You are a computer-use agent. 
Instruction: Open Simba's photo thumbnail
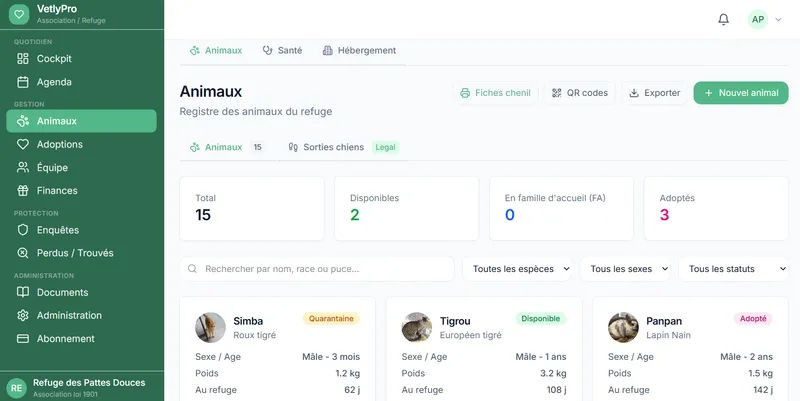click(210, 327)
